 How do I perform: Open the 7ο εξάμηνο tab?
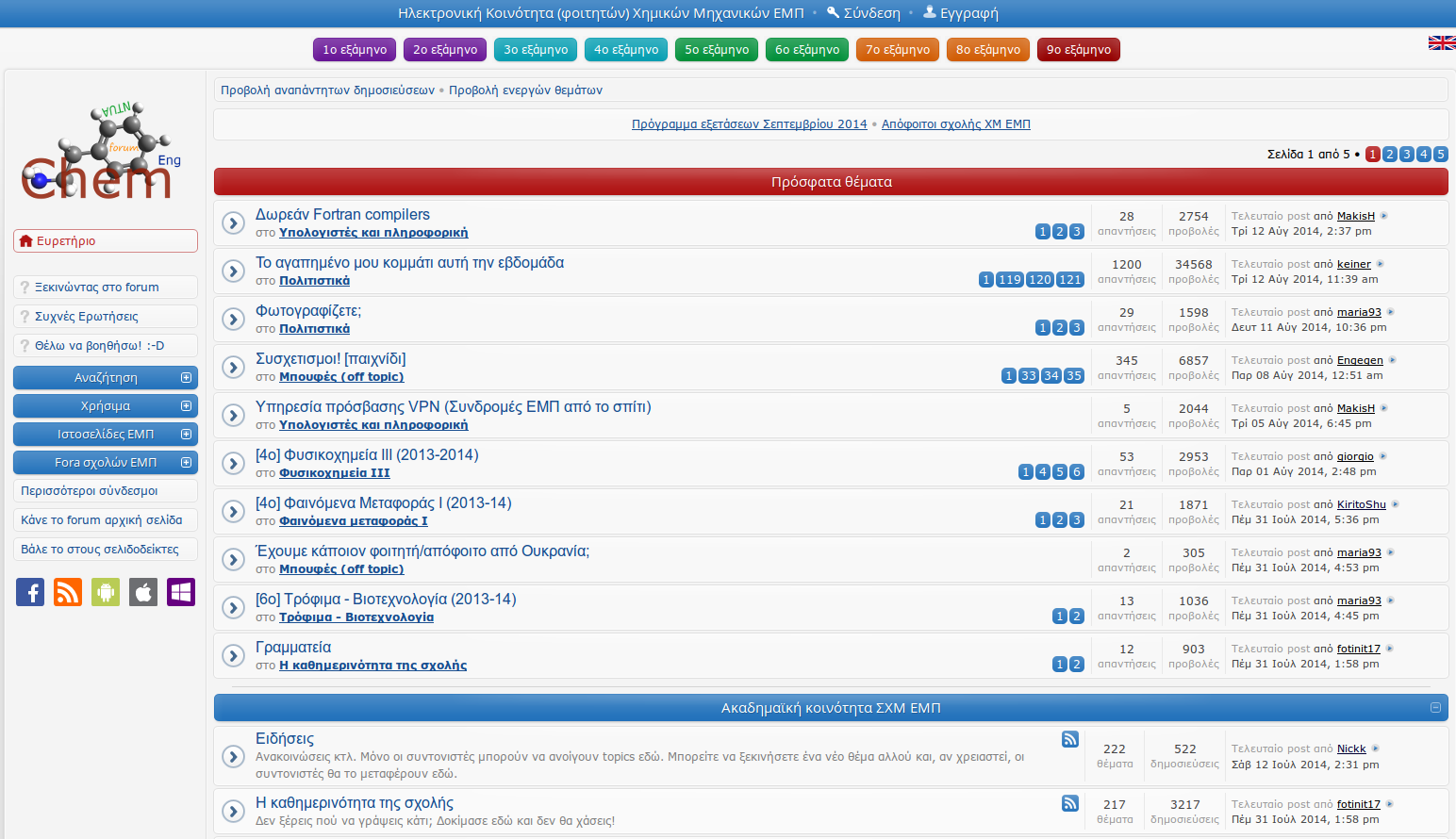pos(898,49)
